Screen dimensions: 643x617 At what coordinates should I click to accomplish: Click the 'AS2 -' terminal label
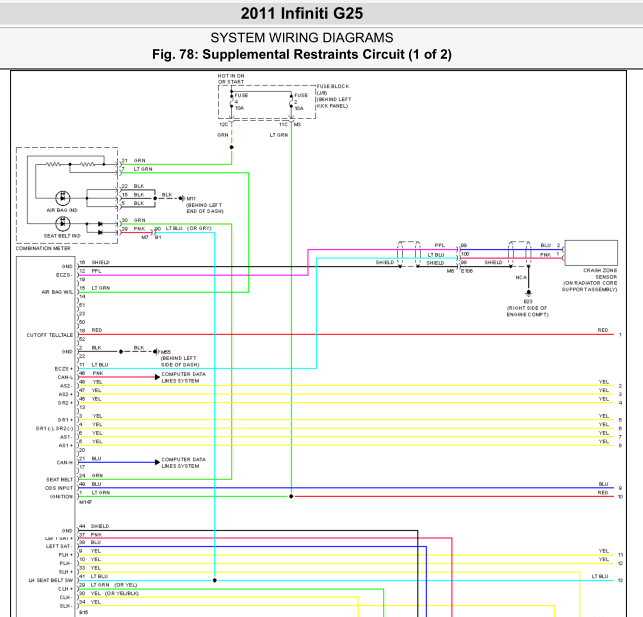tap(66, 386)
